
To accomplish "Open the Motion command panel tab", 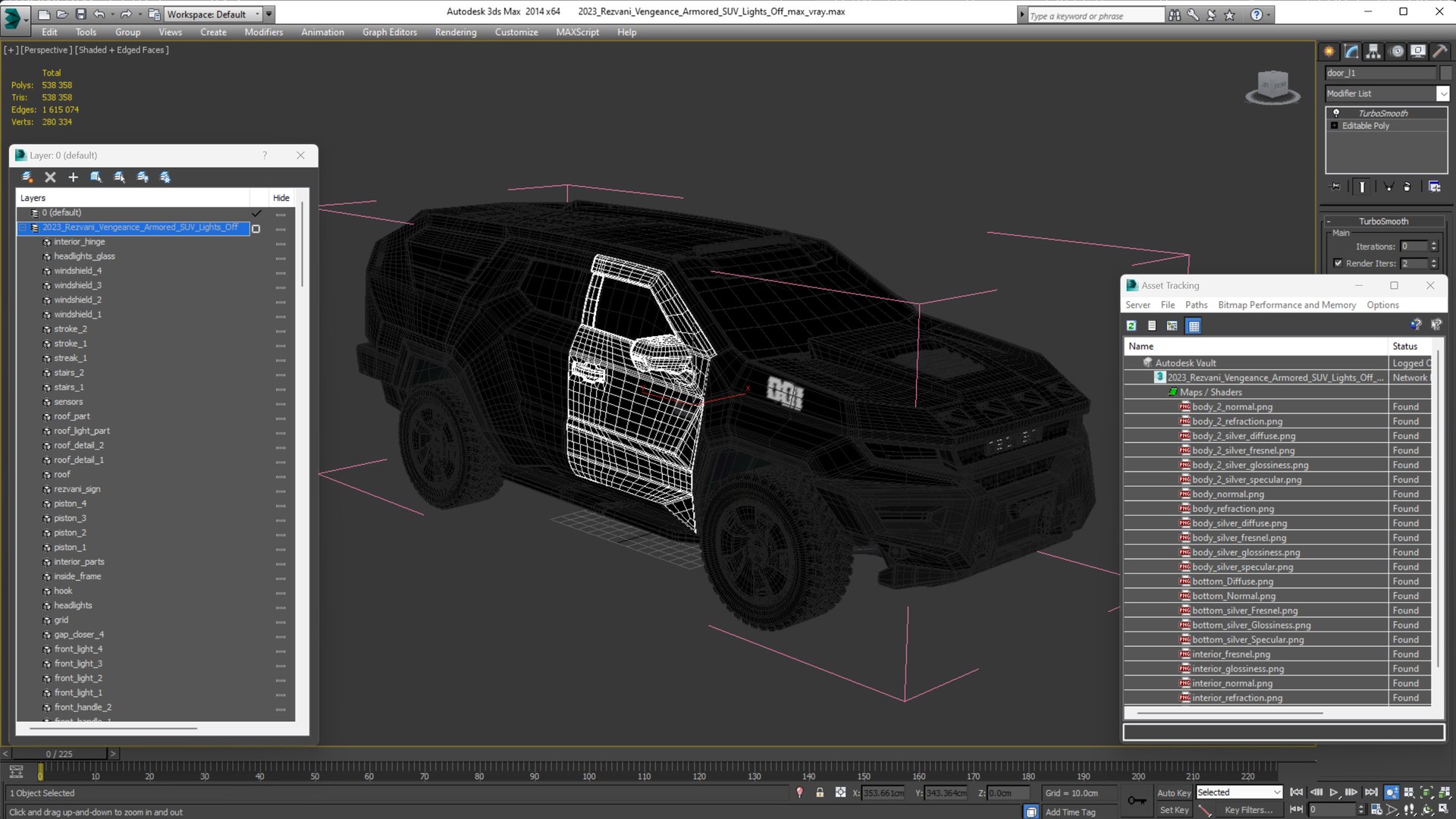I will (x=1397, y=52).
